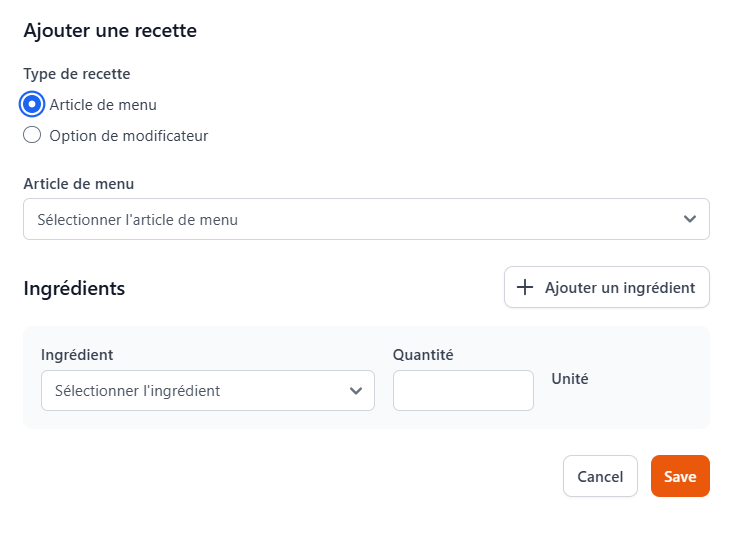The height and width of the screenshot is (536, 732).
Task: Click the "Ingrédients" section heading
Action: coord(74,289)
